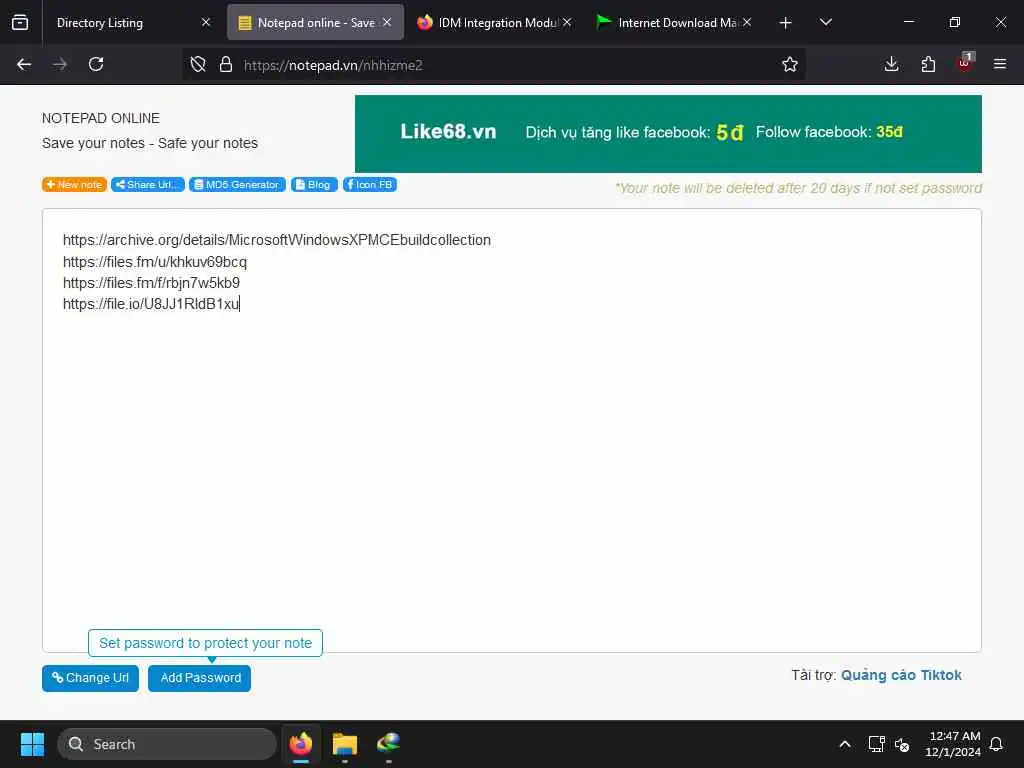
Task: Click the files.fm/f/rbjn7w5kb9 line
Action: tap(152, 283)
